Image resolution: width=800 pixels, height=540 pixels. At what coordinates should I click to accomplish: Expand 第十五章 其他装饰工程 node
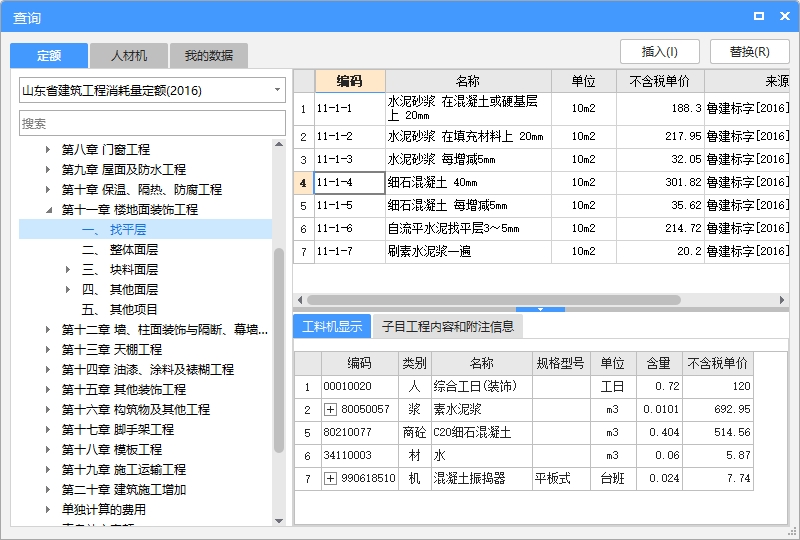(48, 389)
